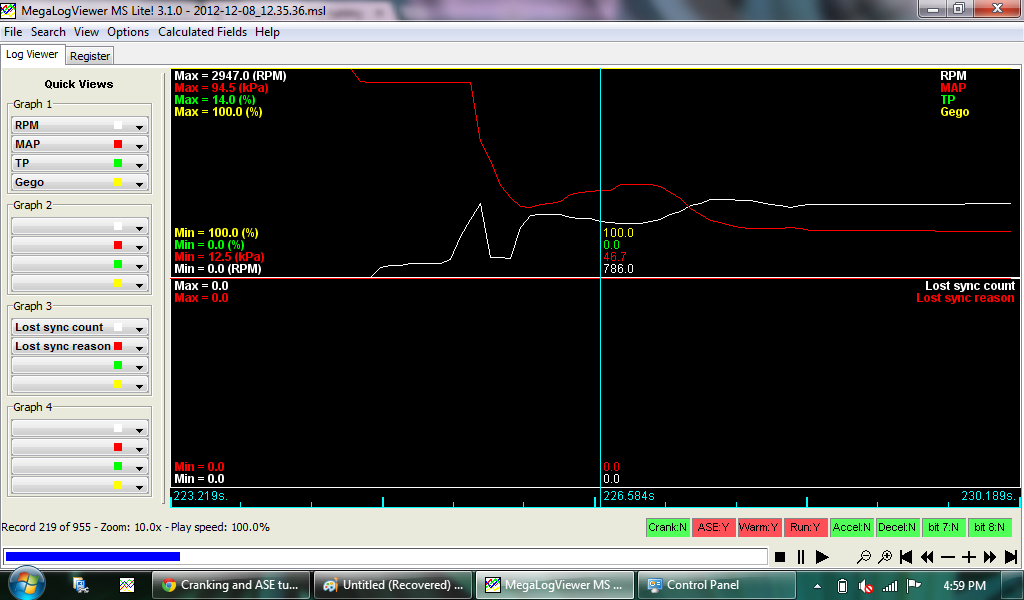Decrease play speed with the minus icon
The height and width of the screenshot is (600, 1024).
point(948,557)
